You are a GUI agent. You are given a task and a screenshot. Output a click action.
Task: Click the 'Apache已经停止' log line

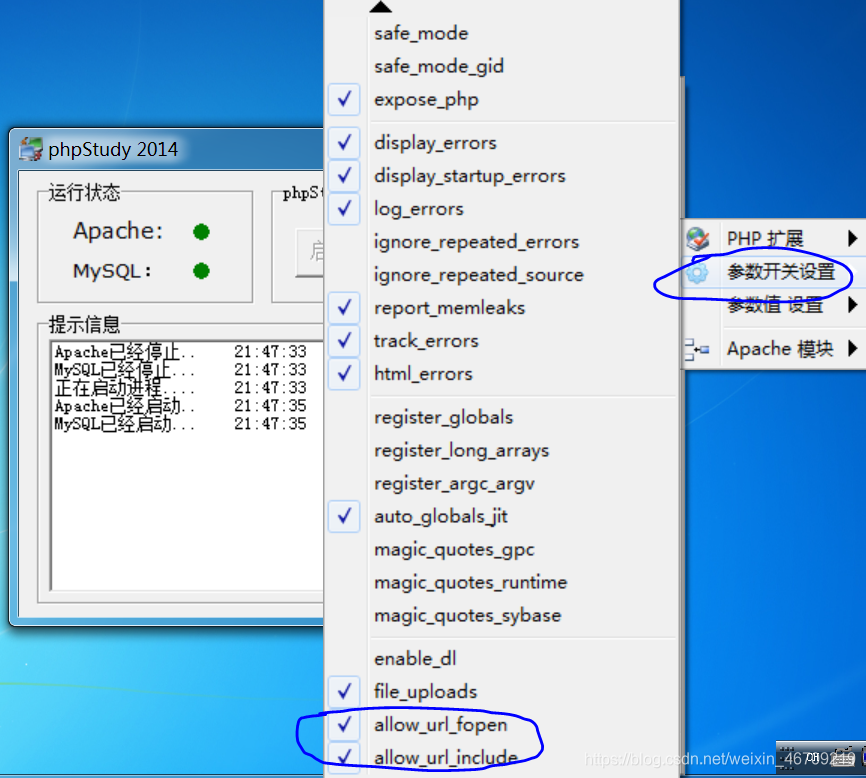[180, 352]
